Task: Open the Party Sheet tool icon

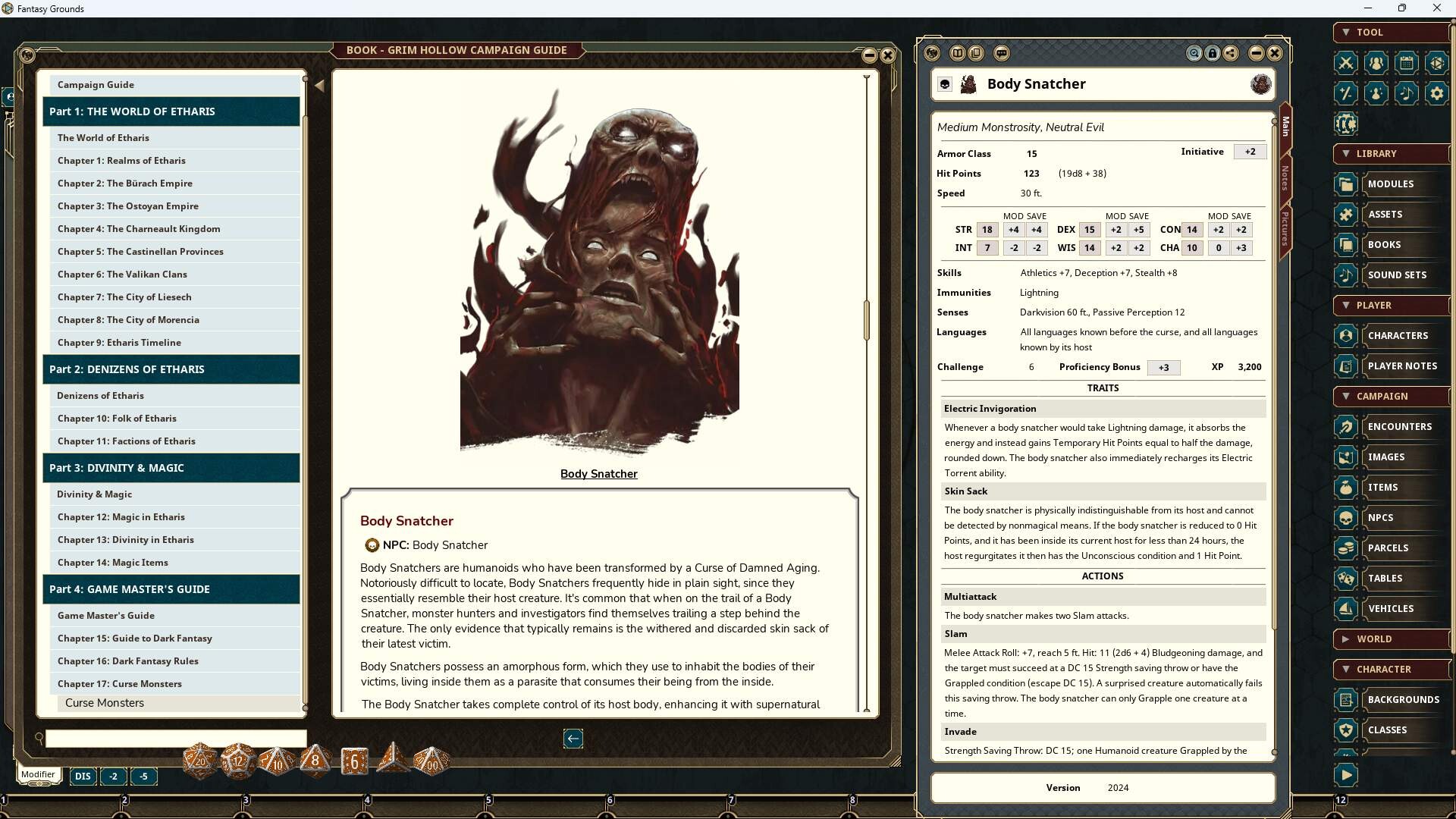Action: point(1376,63)
